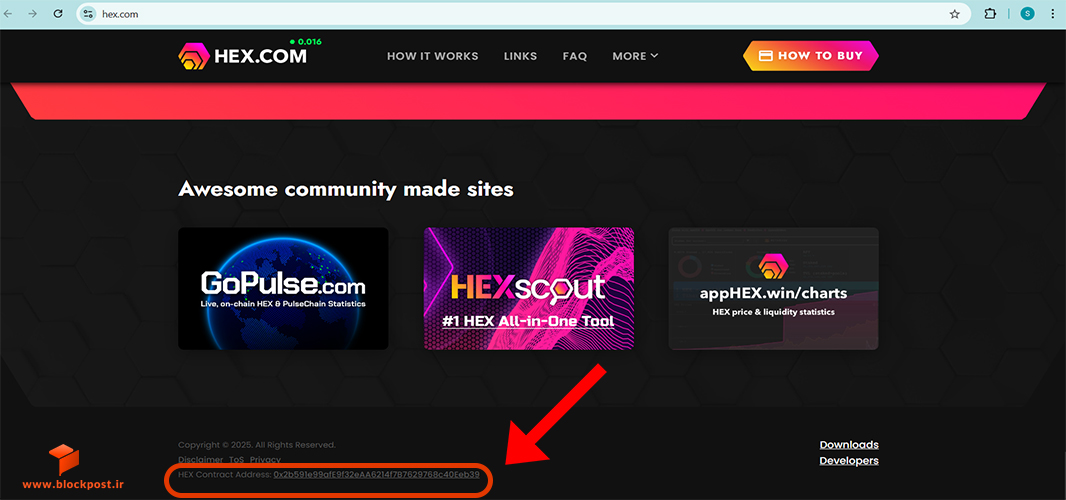1066x500 pixels.
Task: Open the FAQ page
Action: (574, 56)
